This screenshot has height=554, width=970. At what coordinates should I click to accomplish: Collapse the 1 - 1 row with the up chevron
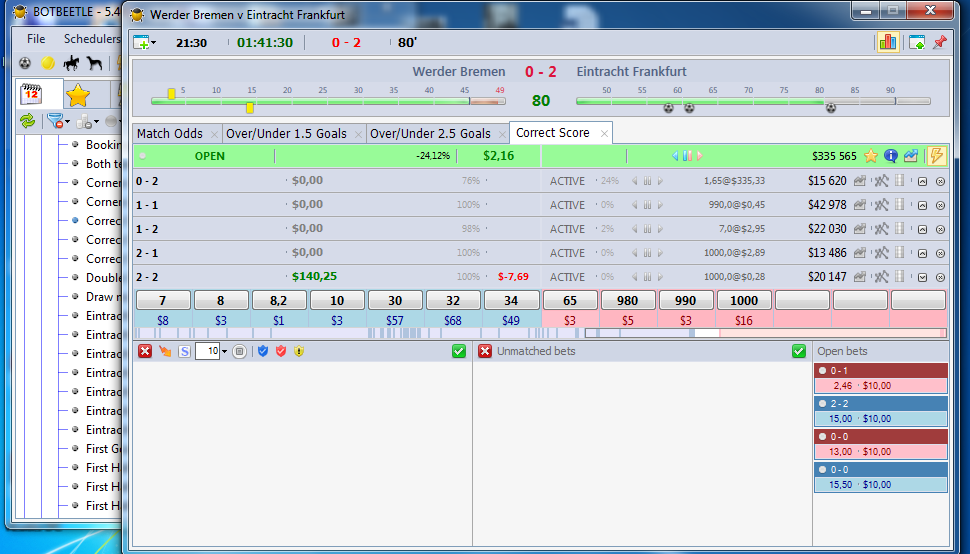pyautogui.click(x=922, y=205)
